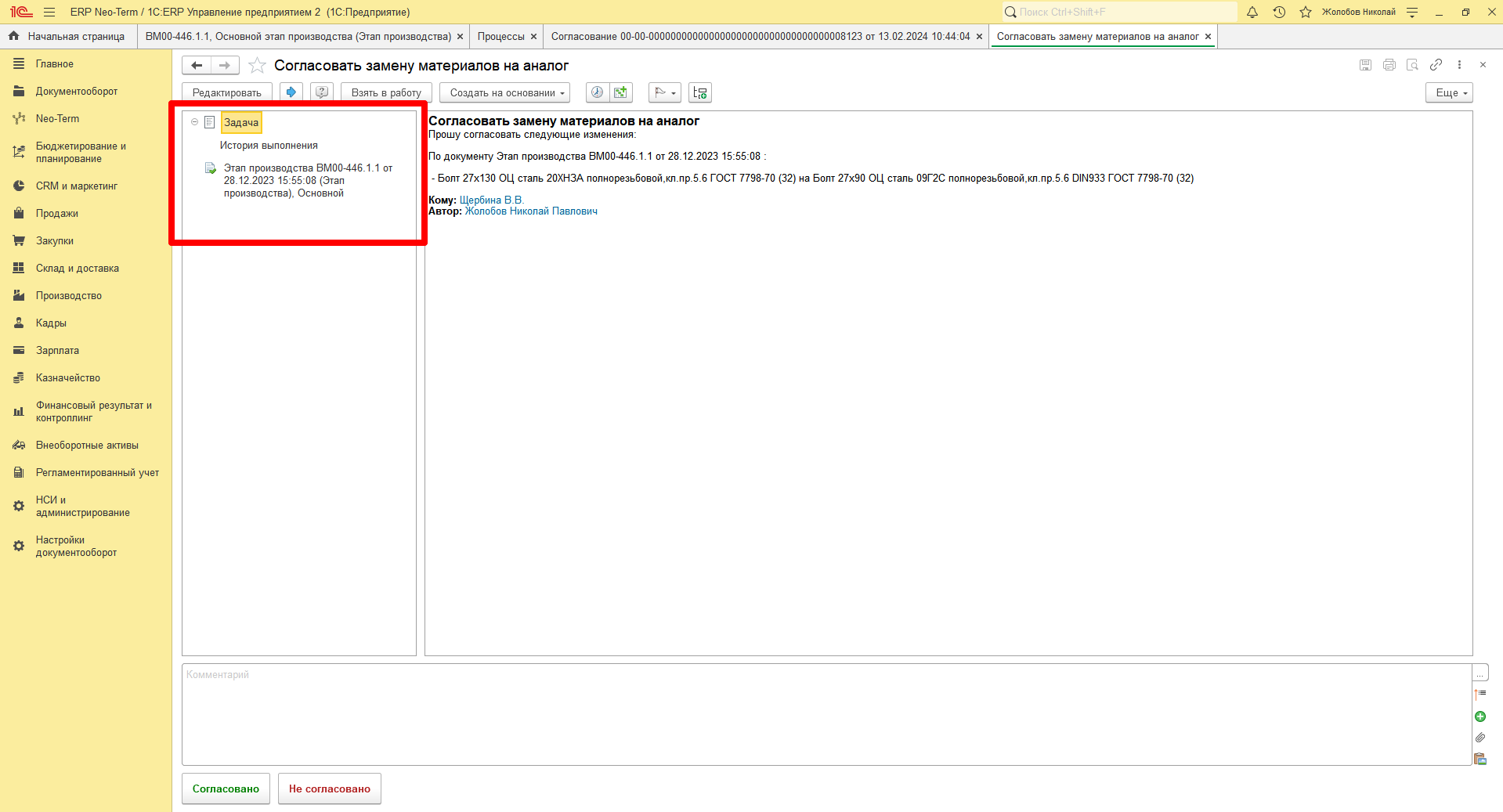
Task: Click the search field 'Поиск Ctrl+Shift+F'
Action: (x=1119, y=12)
